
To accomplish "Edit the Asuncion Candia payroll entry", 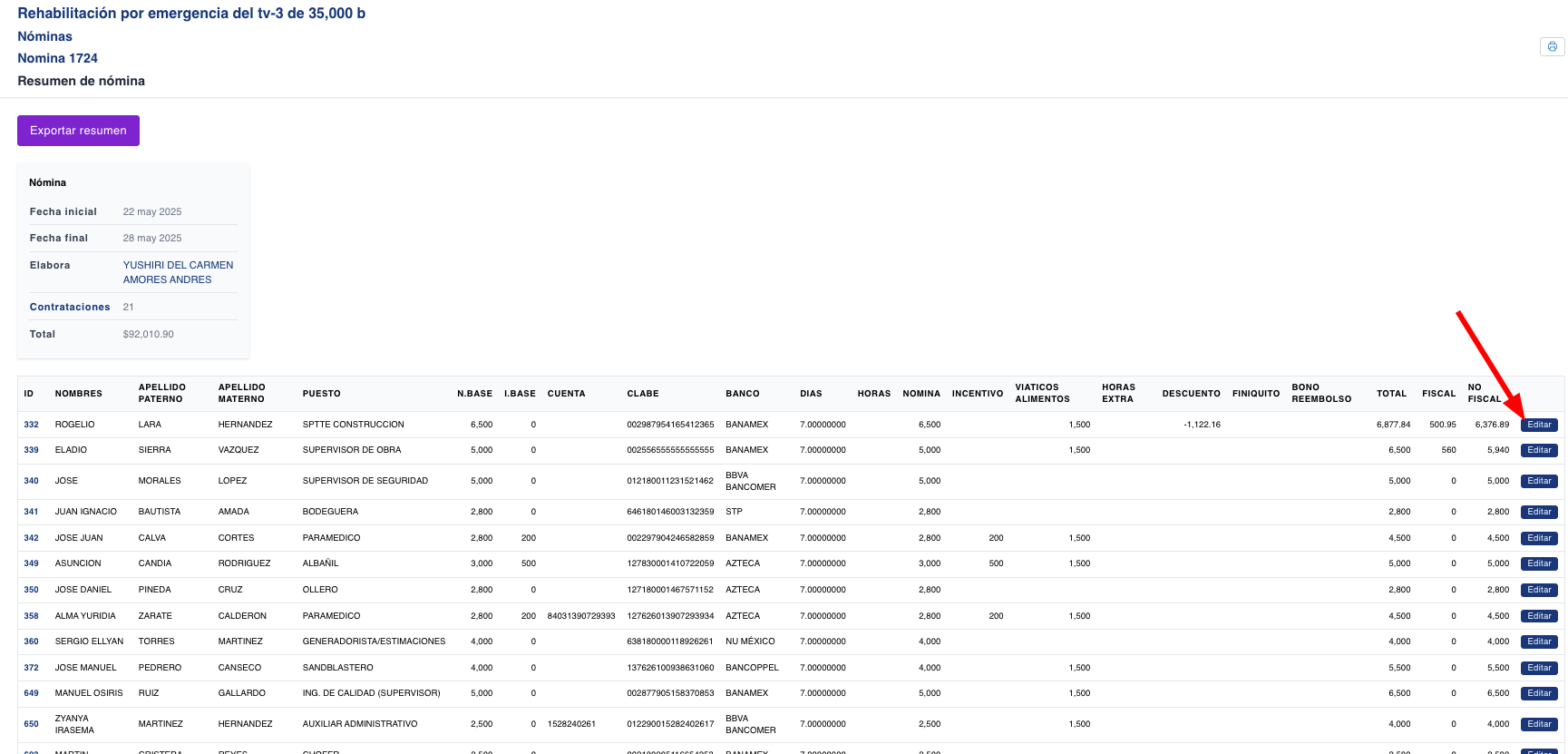I will (1538, 563).
